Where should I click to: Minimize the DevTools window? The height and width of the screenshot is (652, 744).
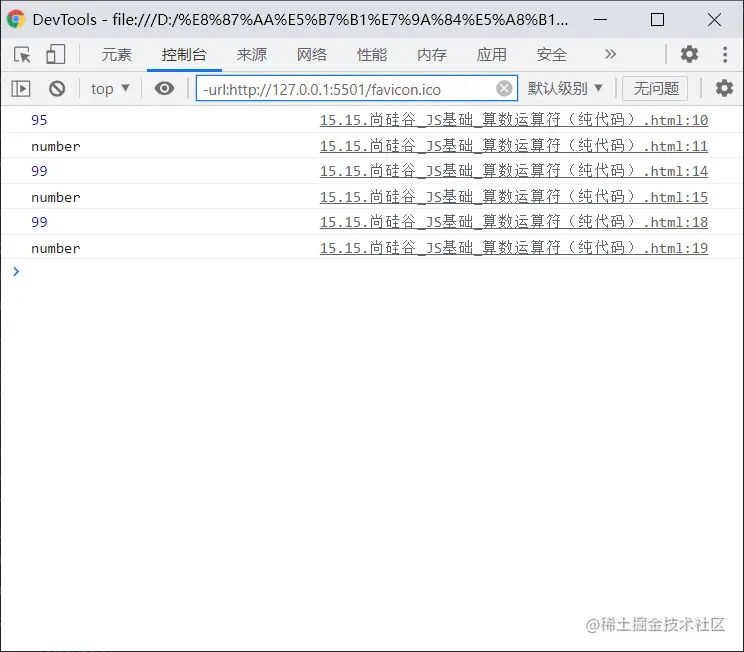click(600, 19)
